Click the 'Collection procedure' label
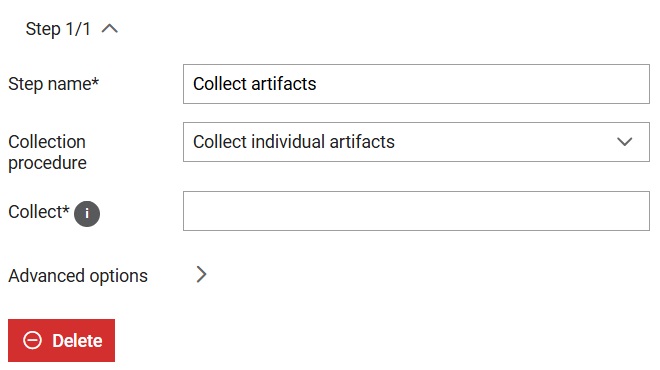The height and width of the screenshot is (370, 660). click(x=47, y=152)
